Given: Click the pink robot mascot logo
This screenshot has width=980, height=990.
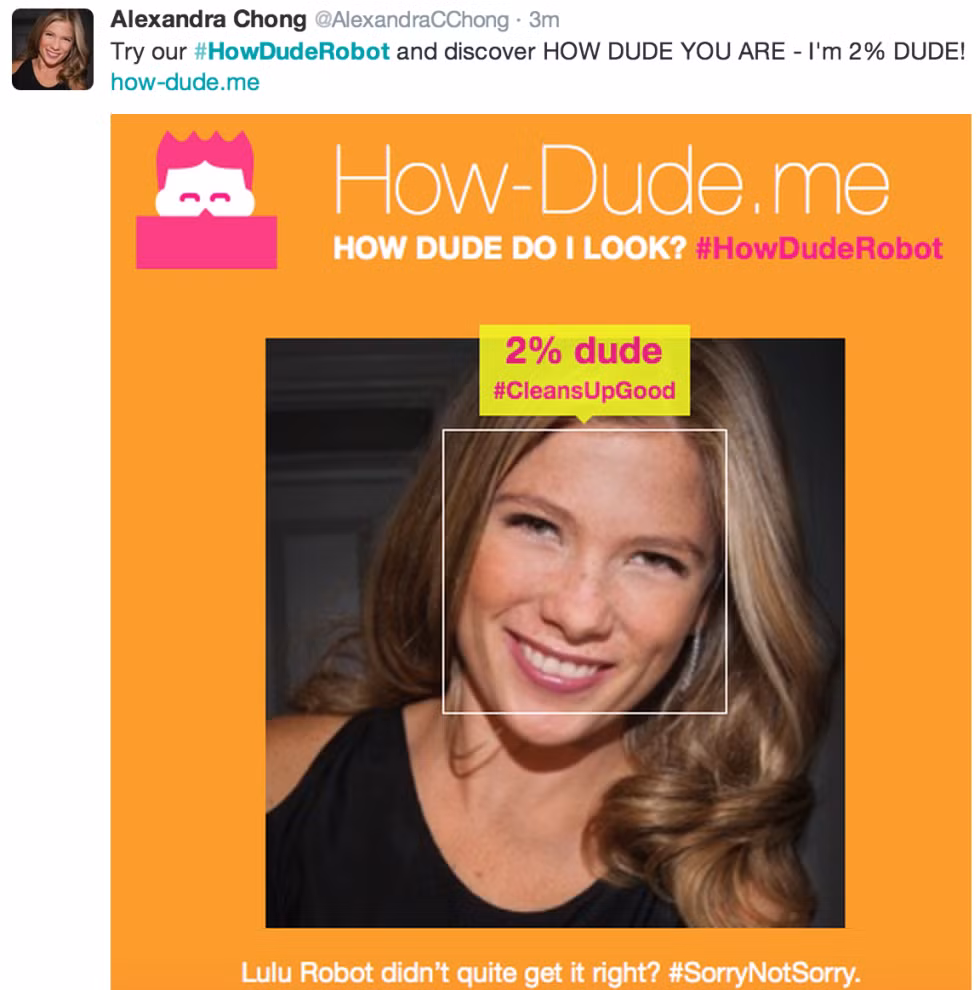Looking at the screenshot, I should point(206,200).
